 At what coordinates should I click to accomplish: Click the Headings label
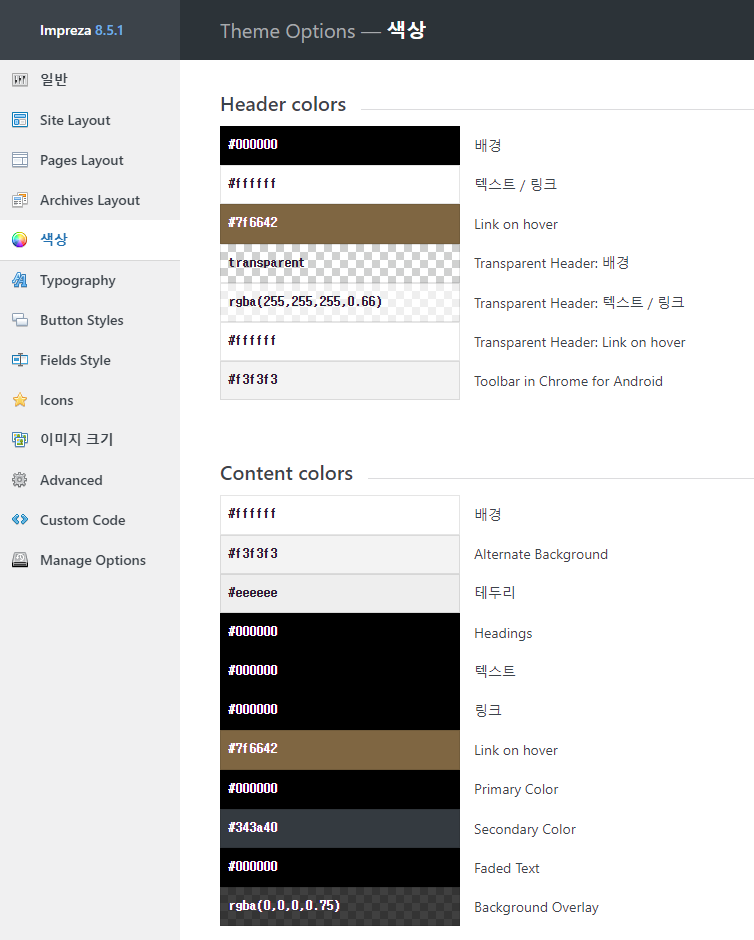click(x=503, y=633)
